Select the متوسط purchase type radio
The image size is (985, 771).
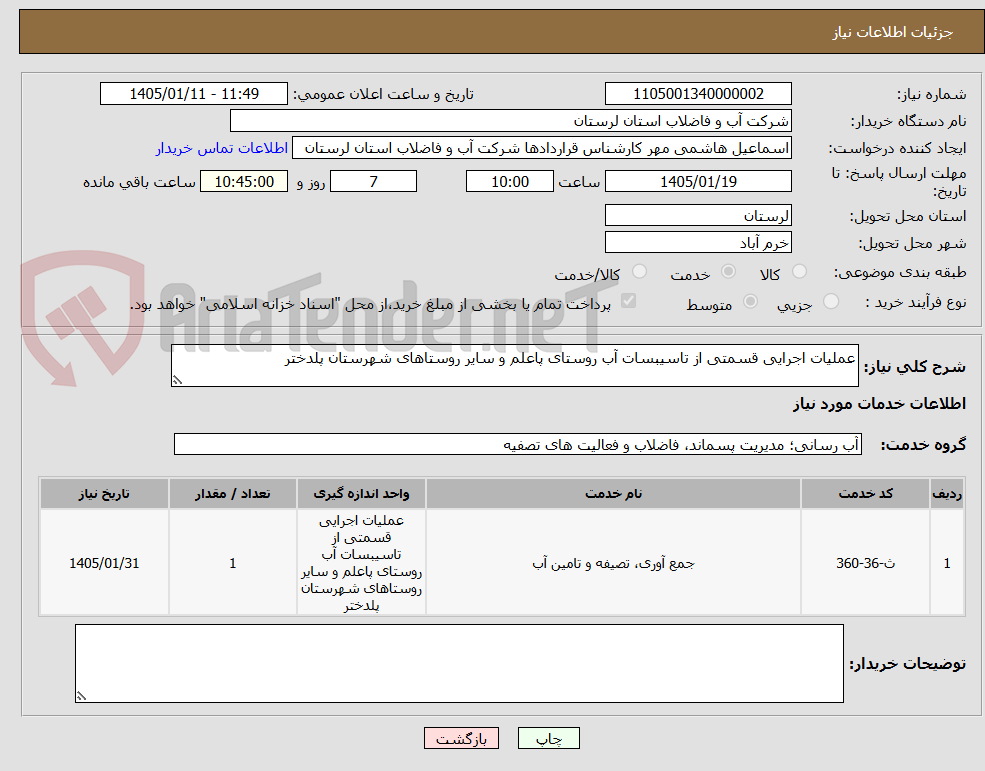point(750,302)
